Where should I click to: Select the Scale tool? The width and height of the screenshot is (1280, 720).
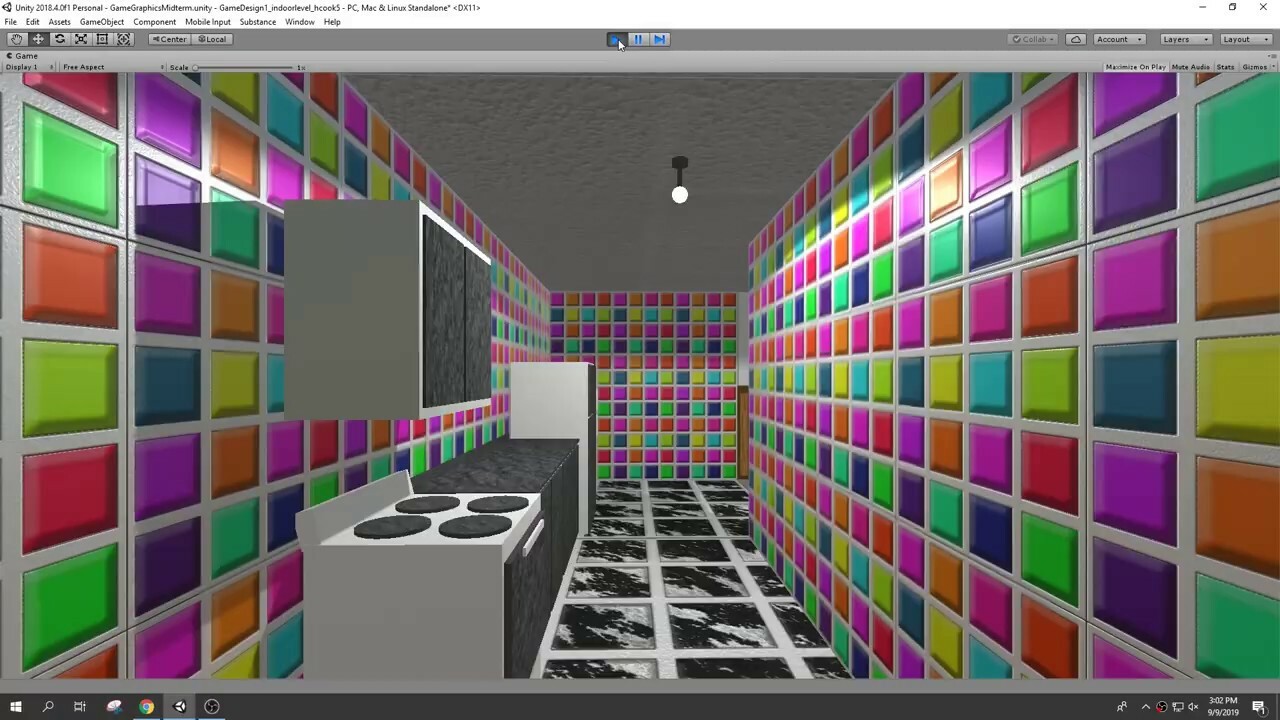tap(80, 38)
